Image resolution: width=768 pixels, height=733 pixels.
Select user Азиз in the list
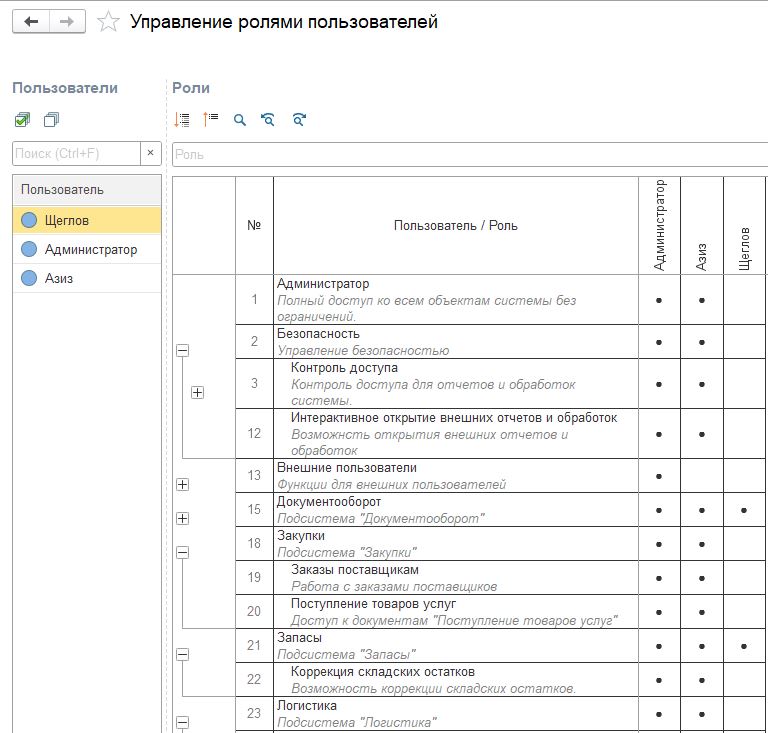click(87, 279)
